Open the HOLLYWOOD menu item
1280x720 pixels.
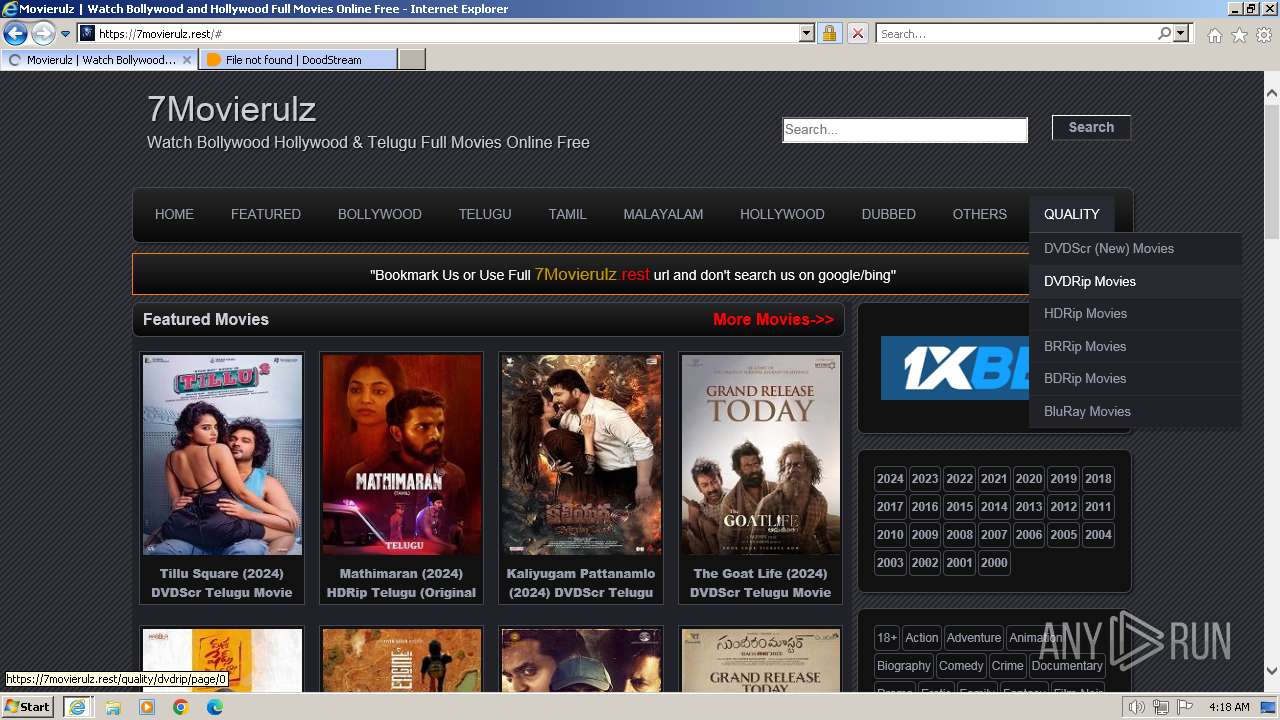pyautogui.click(x=782, y=214)
